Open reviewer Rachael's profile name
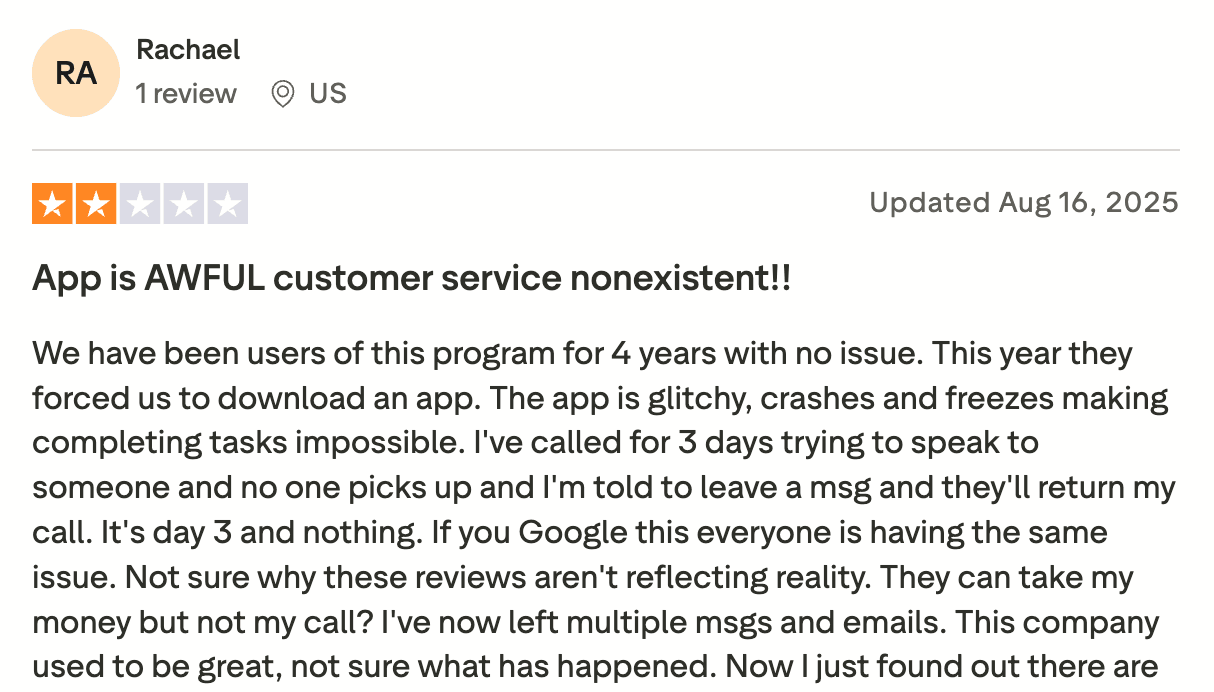Viewport: 1214px width, 692px height. pos(188,49)
